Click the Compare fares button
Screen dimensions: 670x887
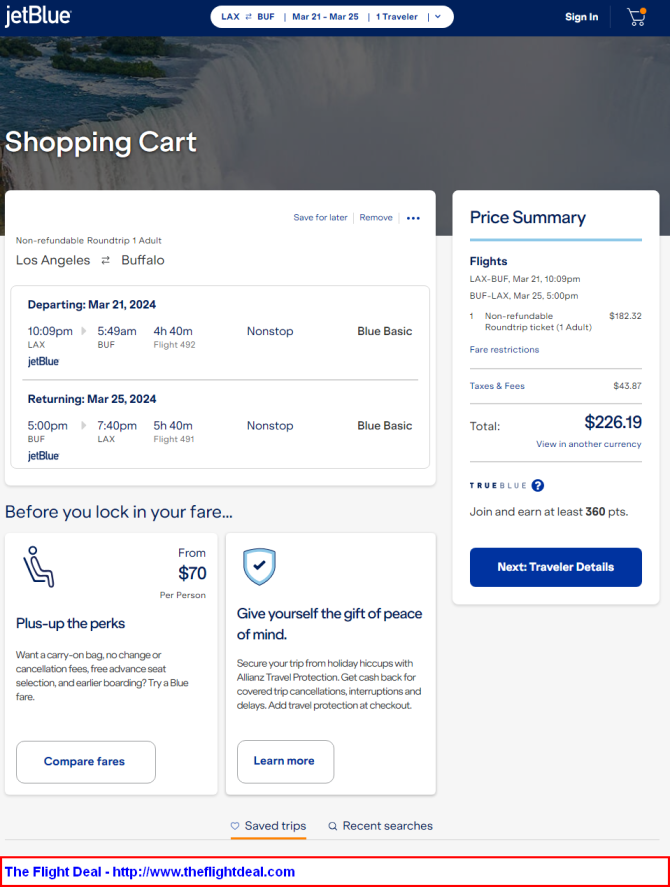point(85,761)
